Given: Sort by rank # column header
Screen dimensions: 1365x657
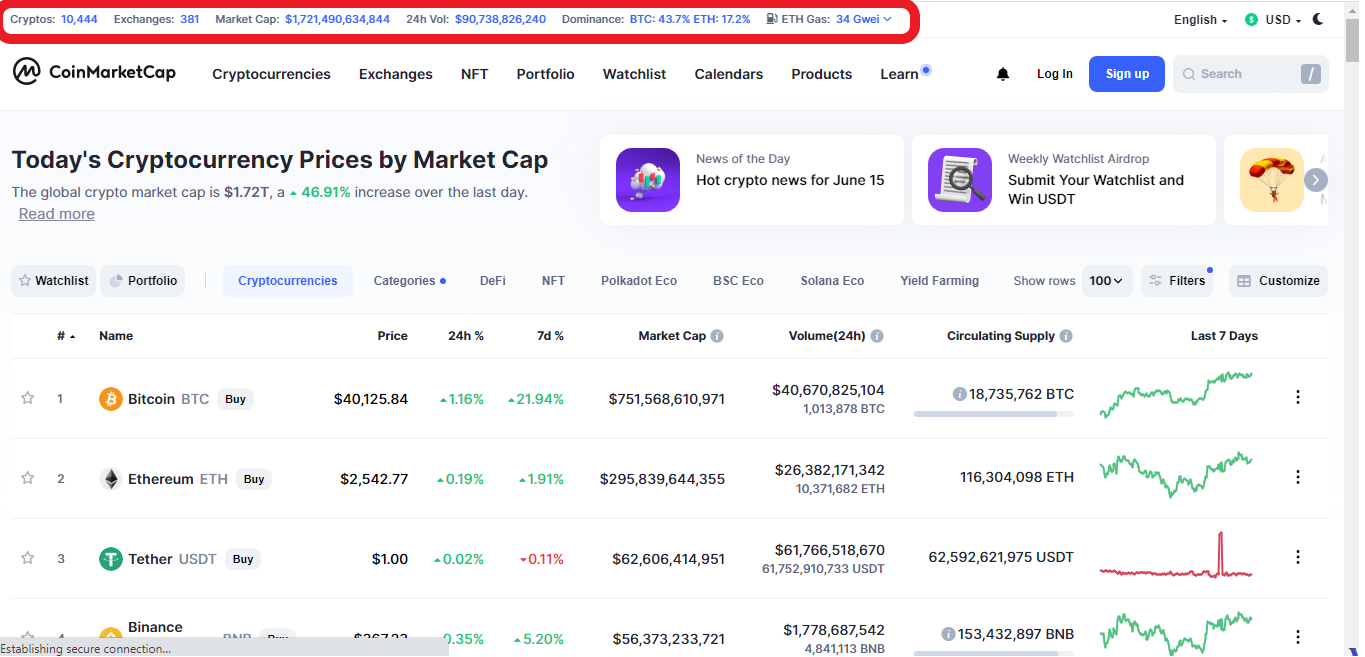Looking at the screenshot, I should pyautogui.click(x=66, y=336).
